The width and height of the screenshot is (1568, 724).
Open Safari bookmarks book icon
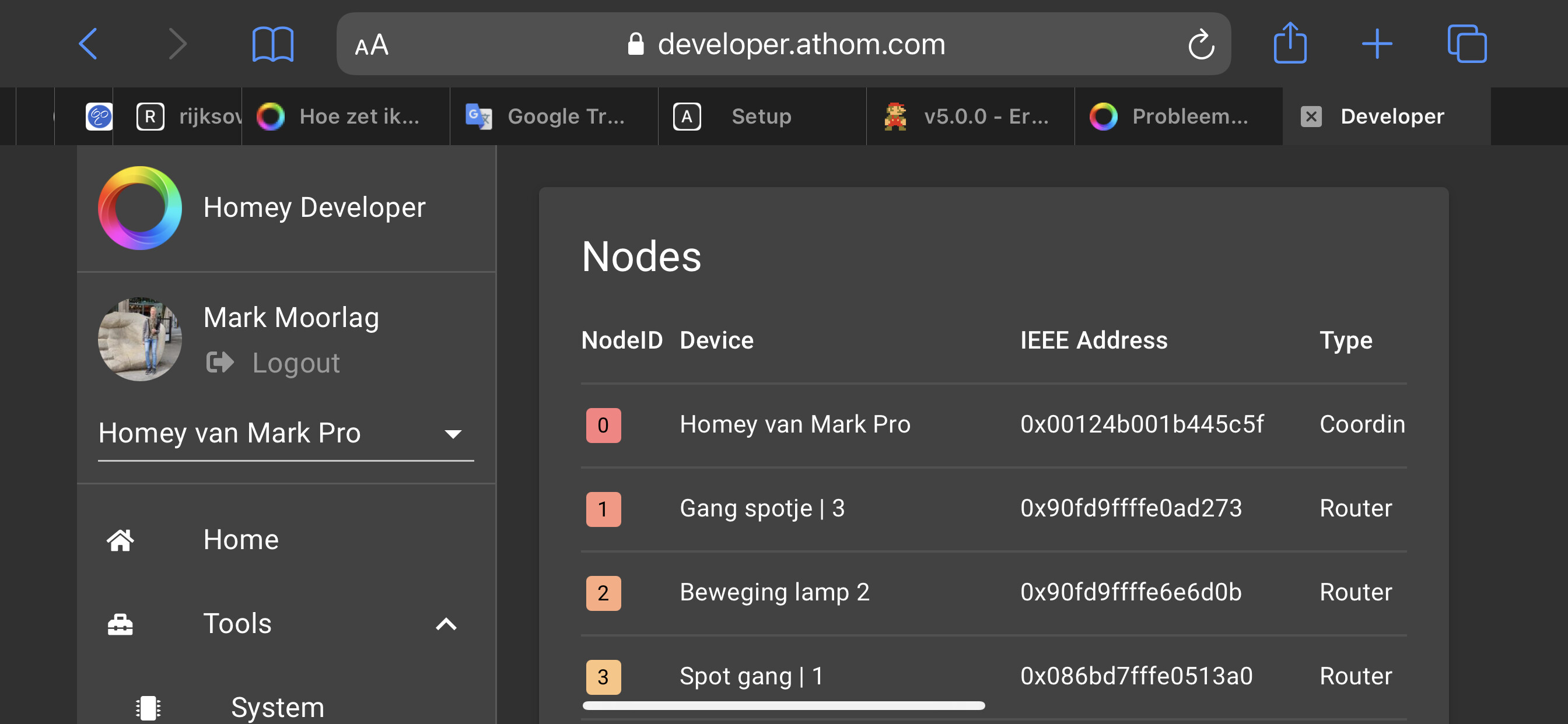coord(272,44)
